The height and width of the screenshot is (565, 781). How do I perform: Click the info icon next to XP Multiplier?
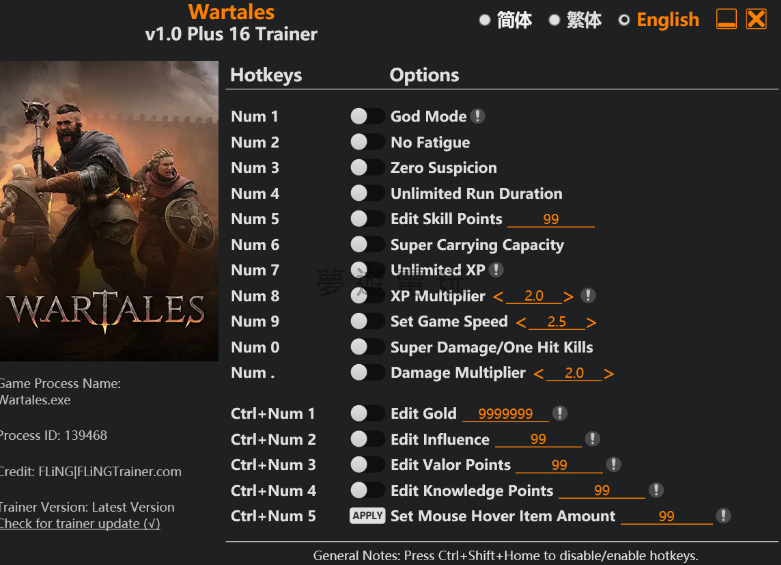point(588,296)
